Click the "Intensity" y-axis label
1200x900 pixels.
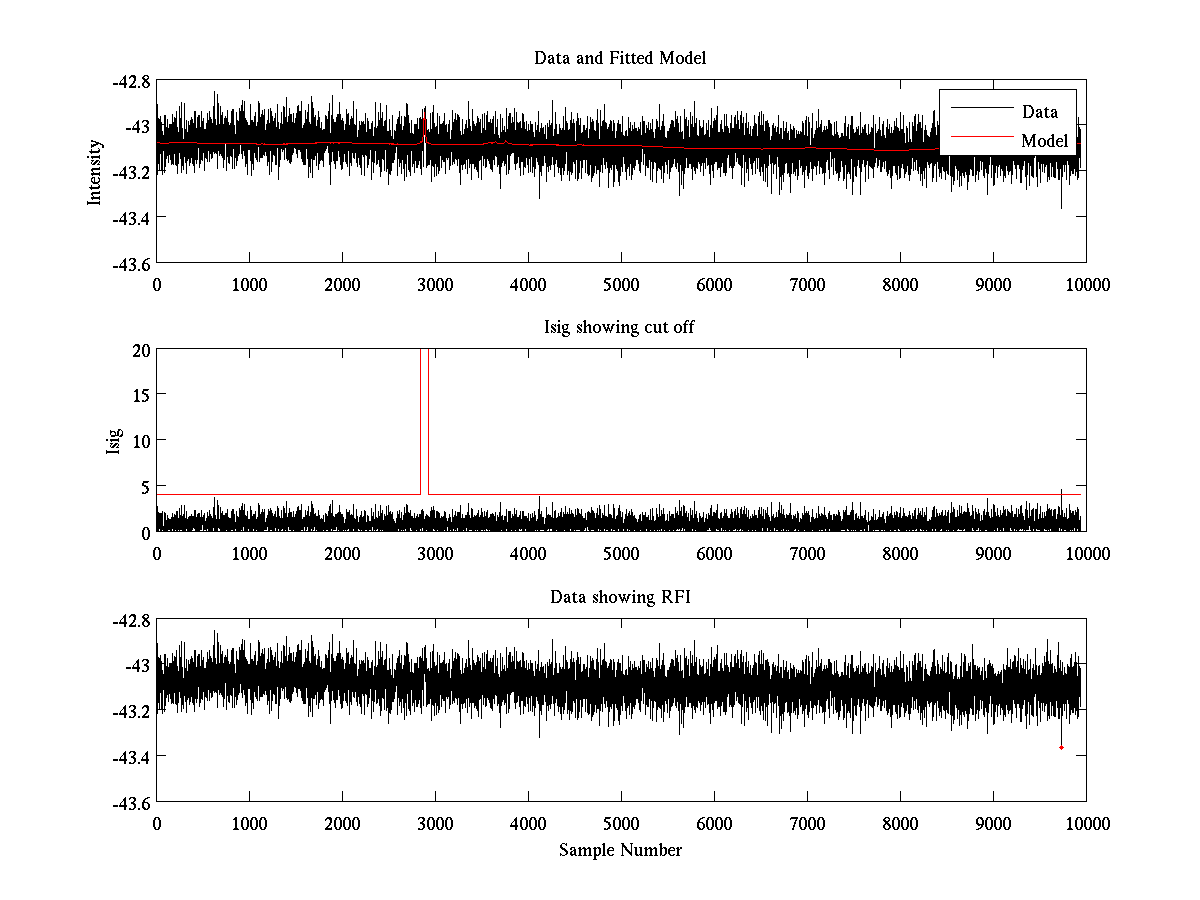pos(95,171)
